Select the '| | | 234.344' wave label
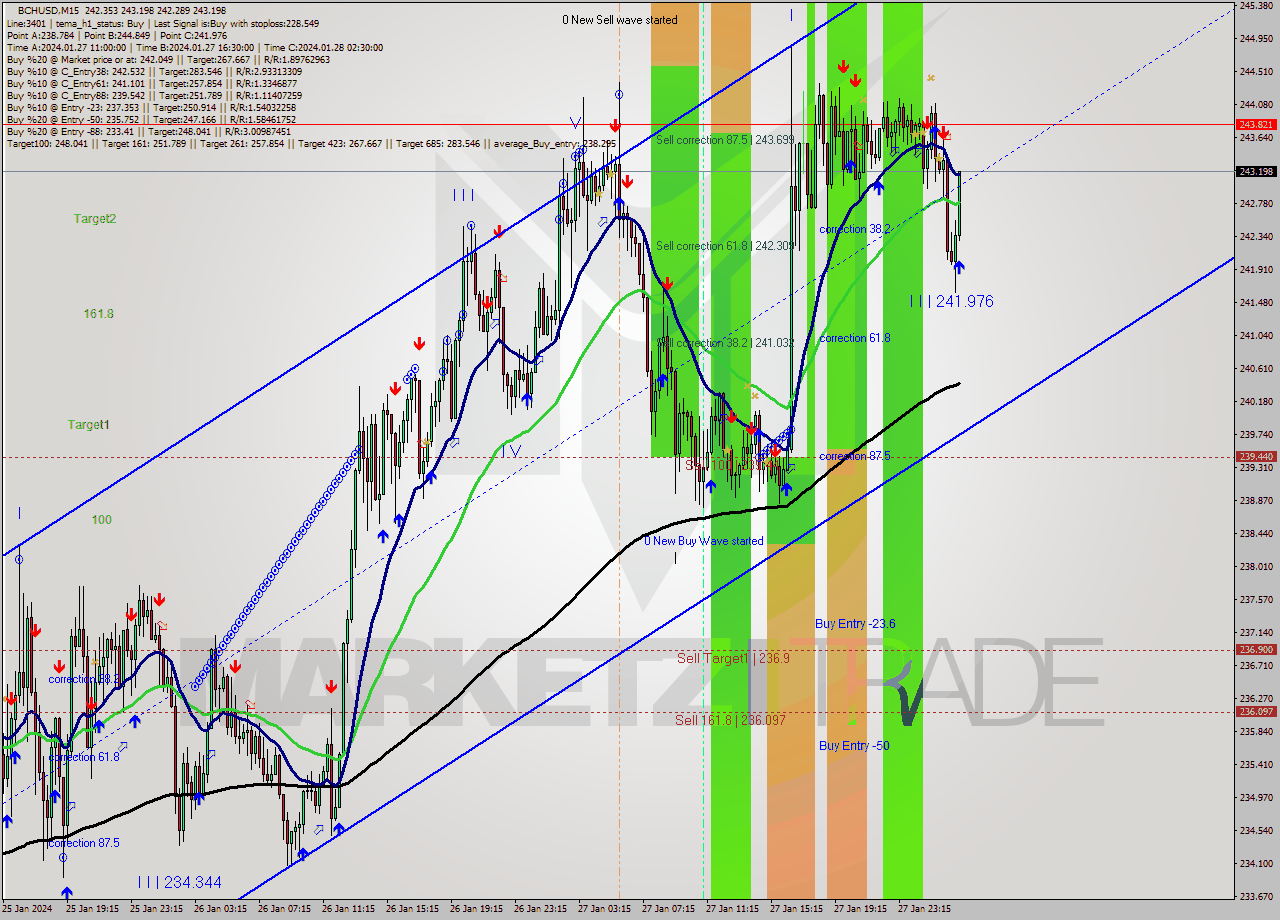1280x920 pixels. [x=180, y=882]
